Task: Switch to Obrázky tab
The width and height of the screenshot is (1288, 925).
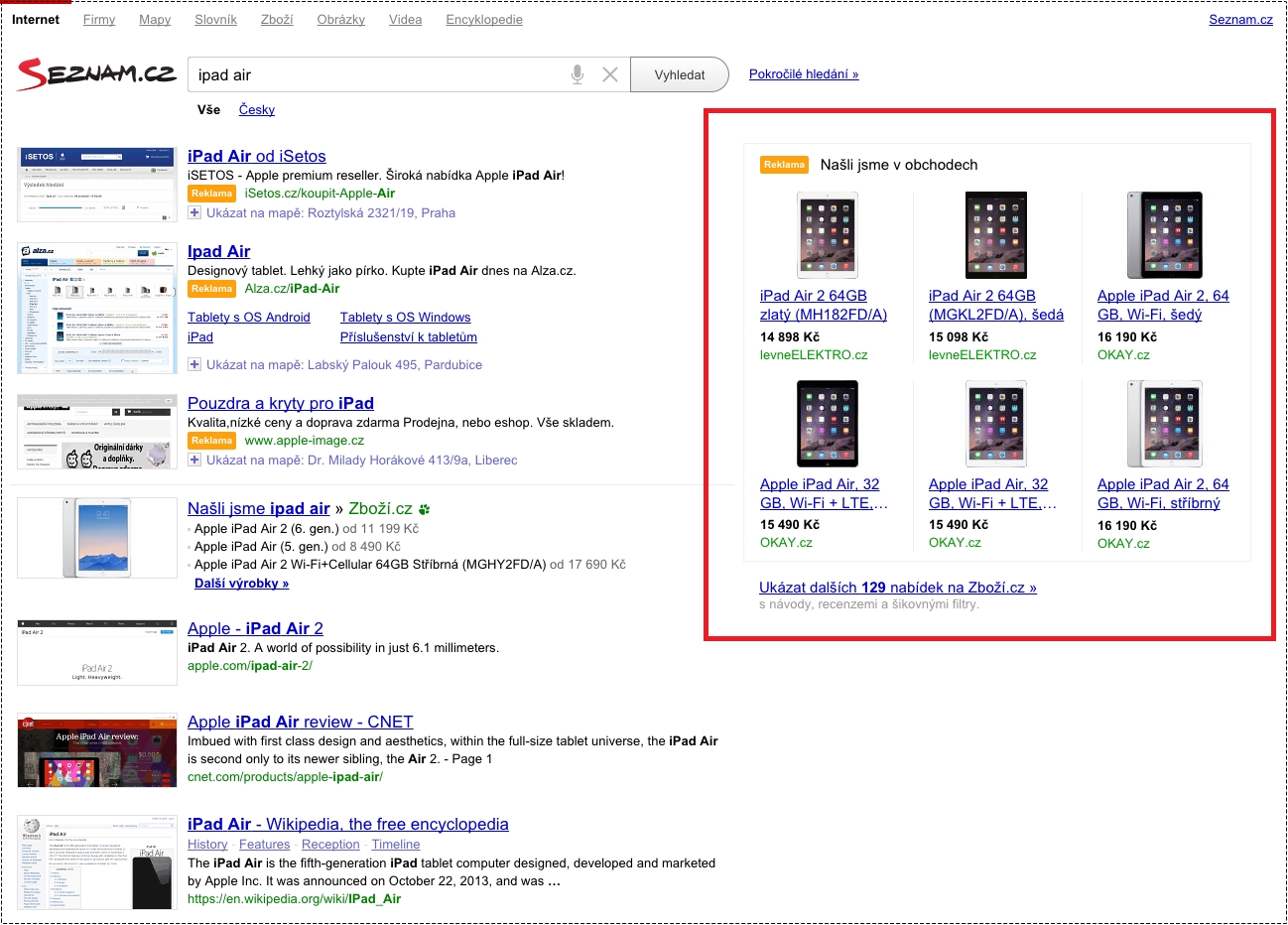Action: pos(341,19)
